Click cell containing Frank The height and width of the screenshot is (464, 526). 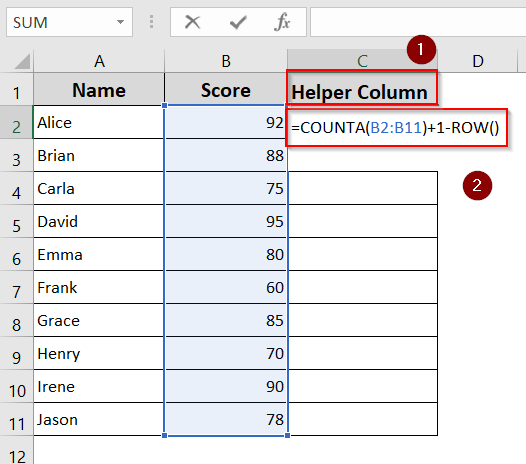(x=99, y=287)
